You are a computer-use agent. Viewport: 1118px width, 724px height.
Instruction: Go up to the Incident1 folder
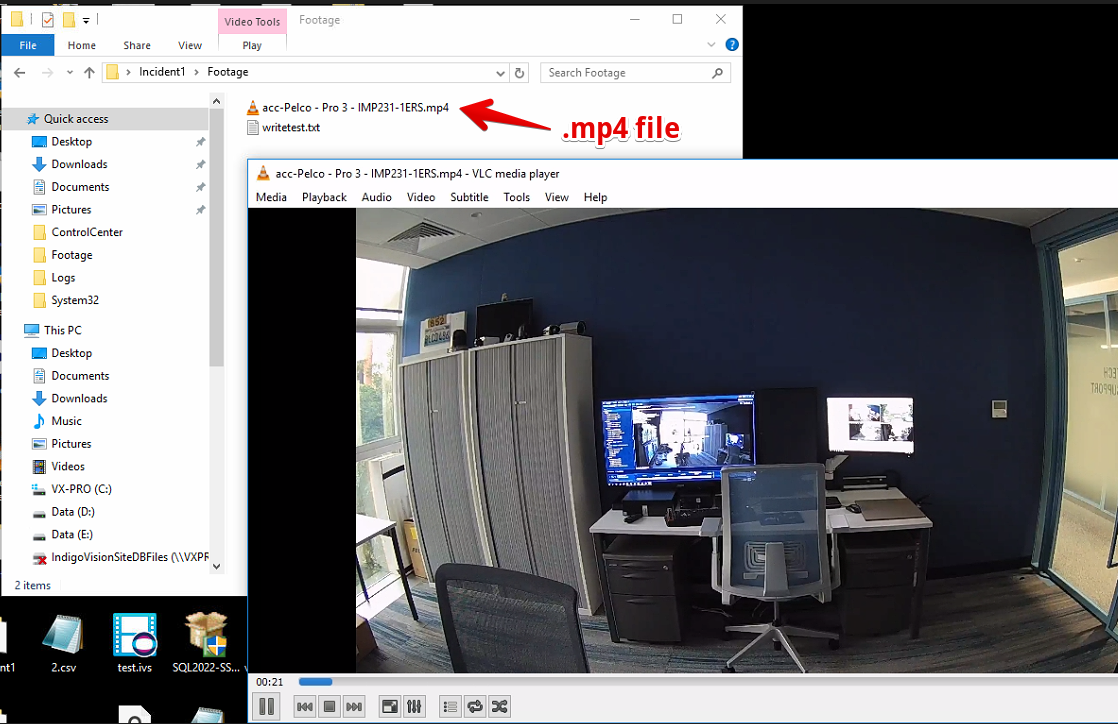161,72
